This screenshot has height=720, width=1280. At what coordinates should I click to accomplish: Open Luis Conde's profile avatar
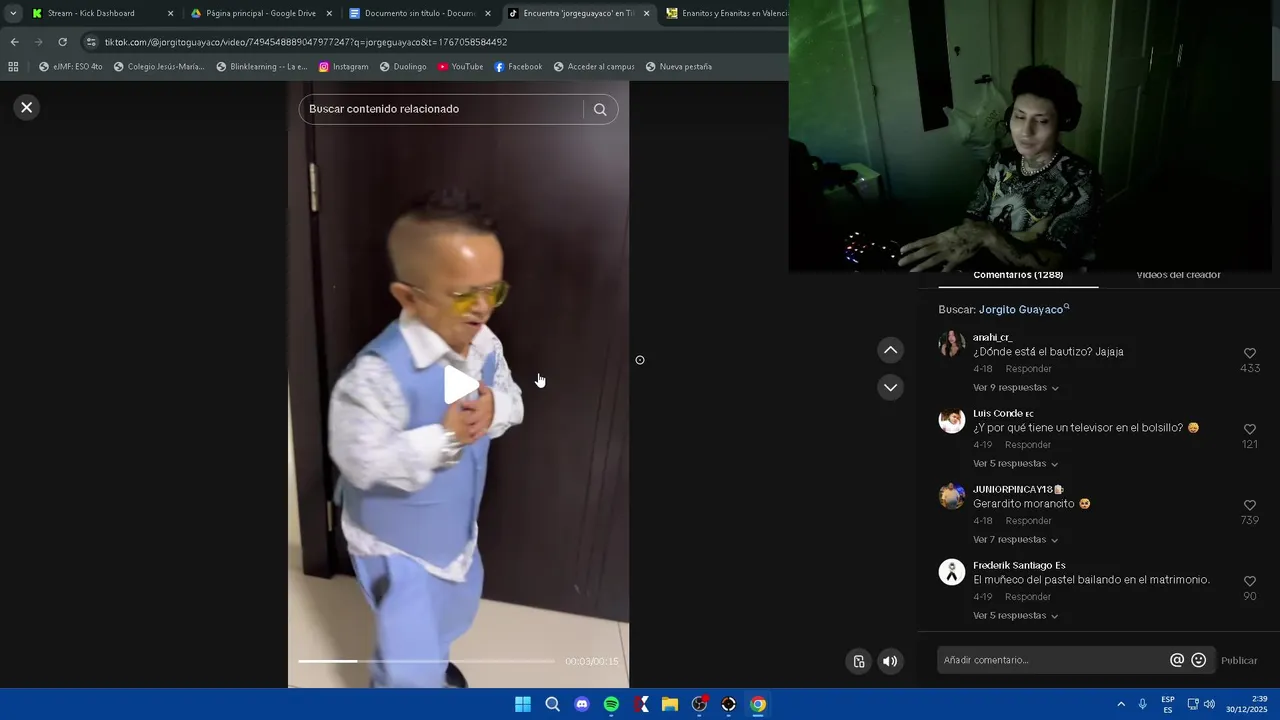952,420
